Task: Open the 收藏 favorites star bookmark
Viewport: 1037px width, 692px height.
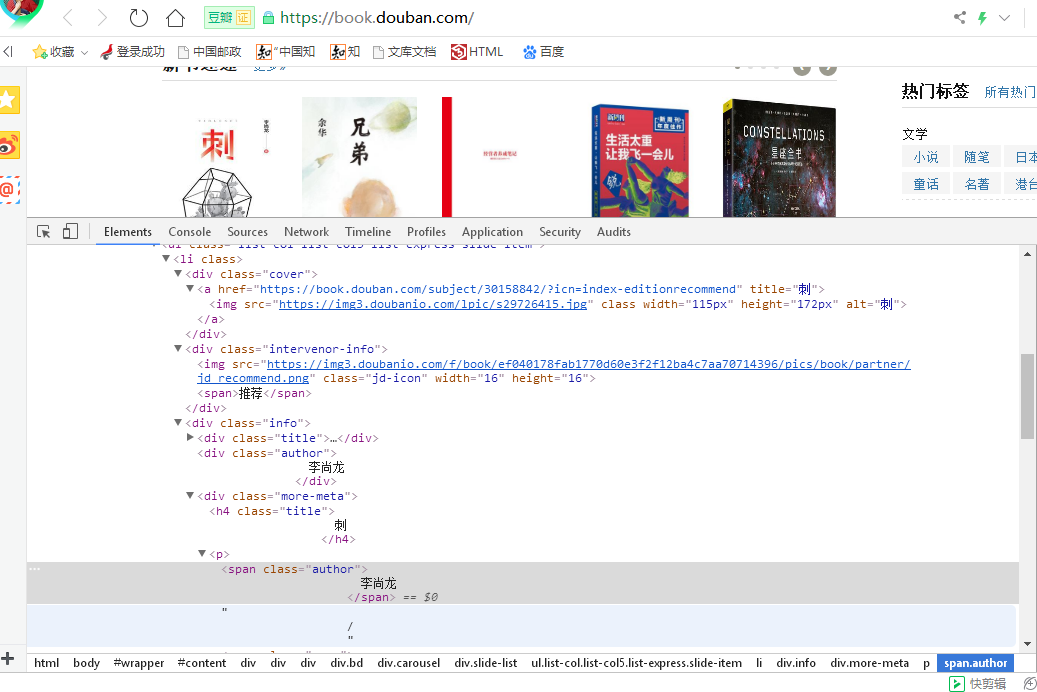Action: [53, 52]
